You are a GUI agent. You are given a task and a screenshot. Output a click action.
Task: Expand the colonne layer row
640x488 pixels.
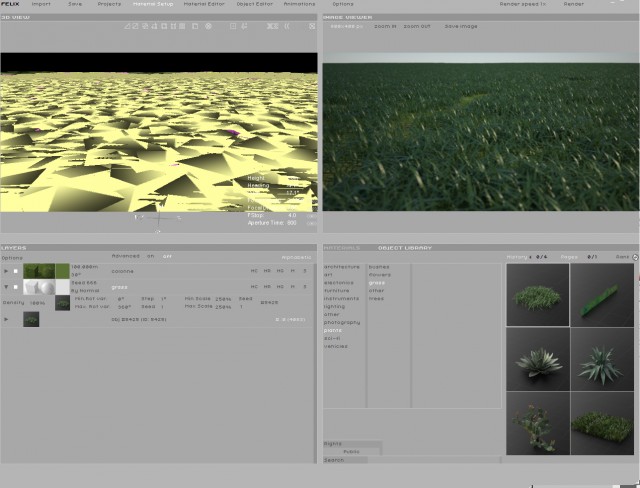point(6,271)
